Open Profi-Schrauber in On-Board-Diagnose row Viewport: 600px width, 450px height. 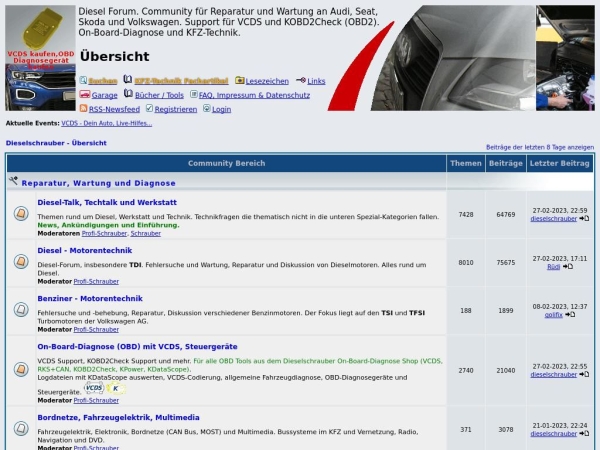tap(96, 401)
